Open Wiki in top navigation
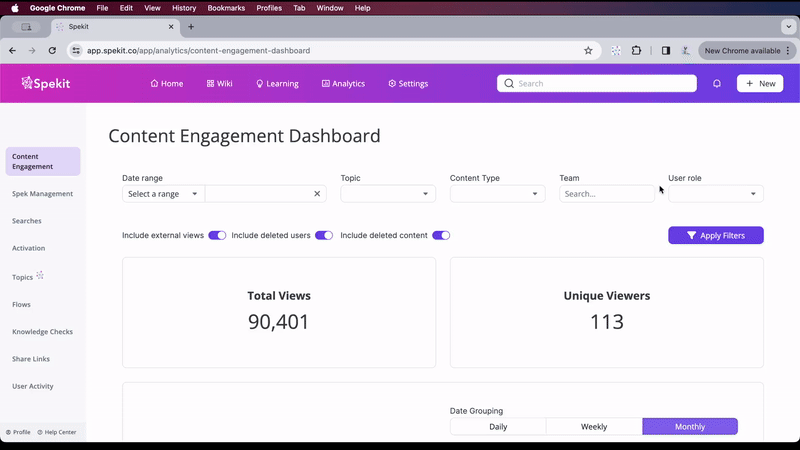 pos(219,84)
